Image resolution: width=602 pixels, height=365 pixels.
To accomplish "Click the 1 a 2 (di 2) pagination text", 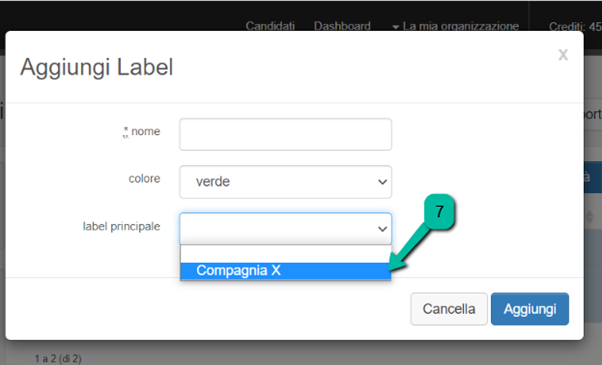I will [58, 358].
